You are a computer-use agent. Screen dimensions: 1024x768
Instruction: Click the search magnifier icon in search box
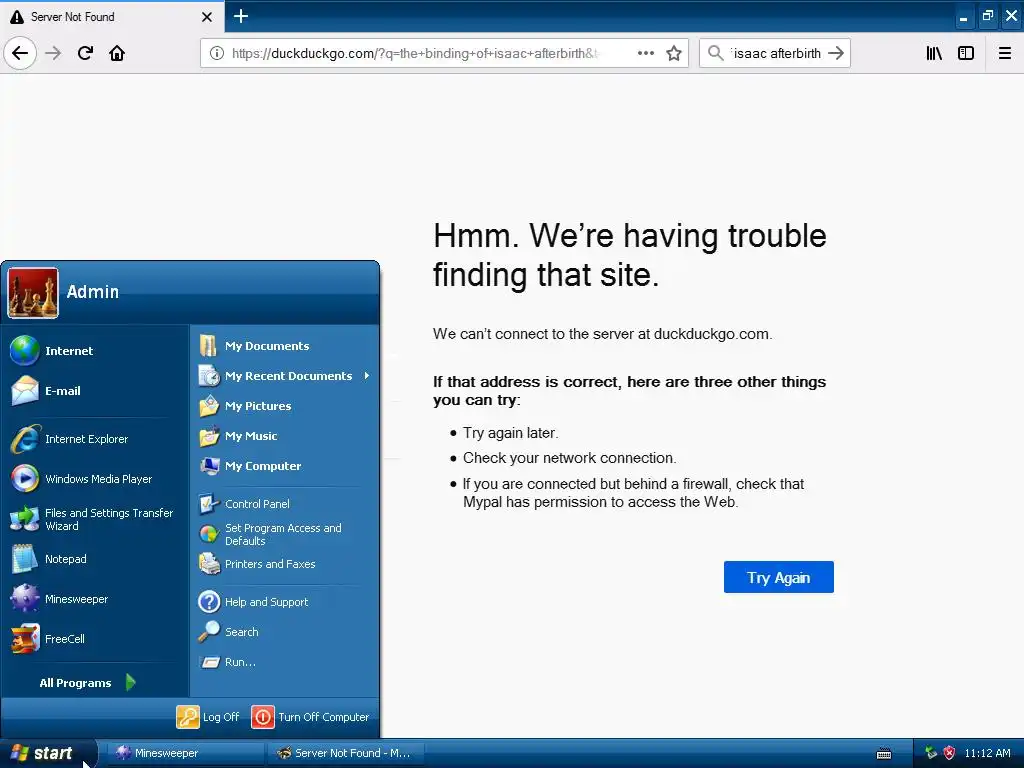tap(716, 53)
